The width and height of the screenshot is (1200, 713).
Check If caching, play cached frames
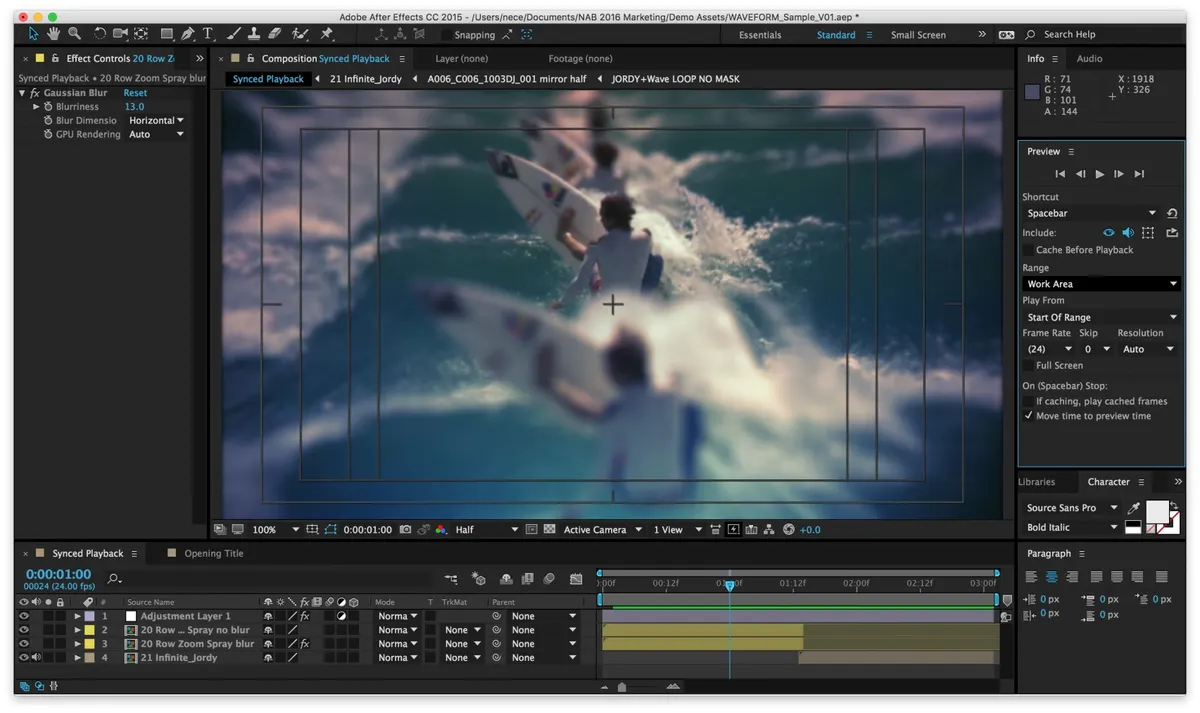point(1028,401)
